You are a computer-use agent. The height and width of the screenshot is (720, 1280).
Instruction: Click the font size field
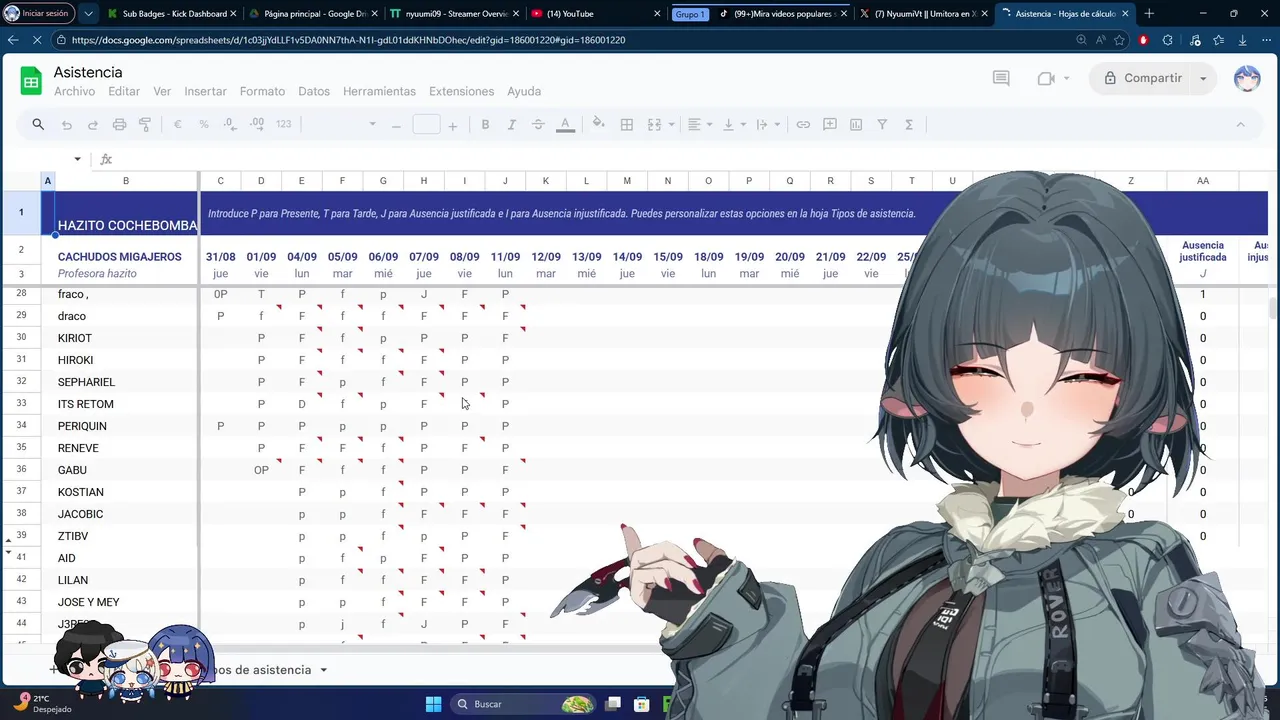tap(426, 125)
